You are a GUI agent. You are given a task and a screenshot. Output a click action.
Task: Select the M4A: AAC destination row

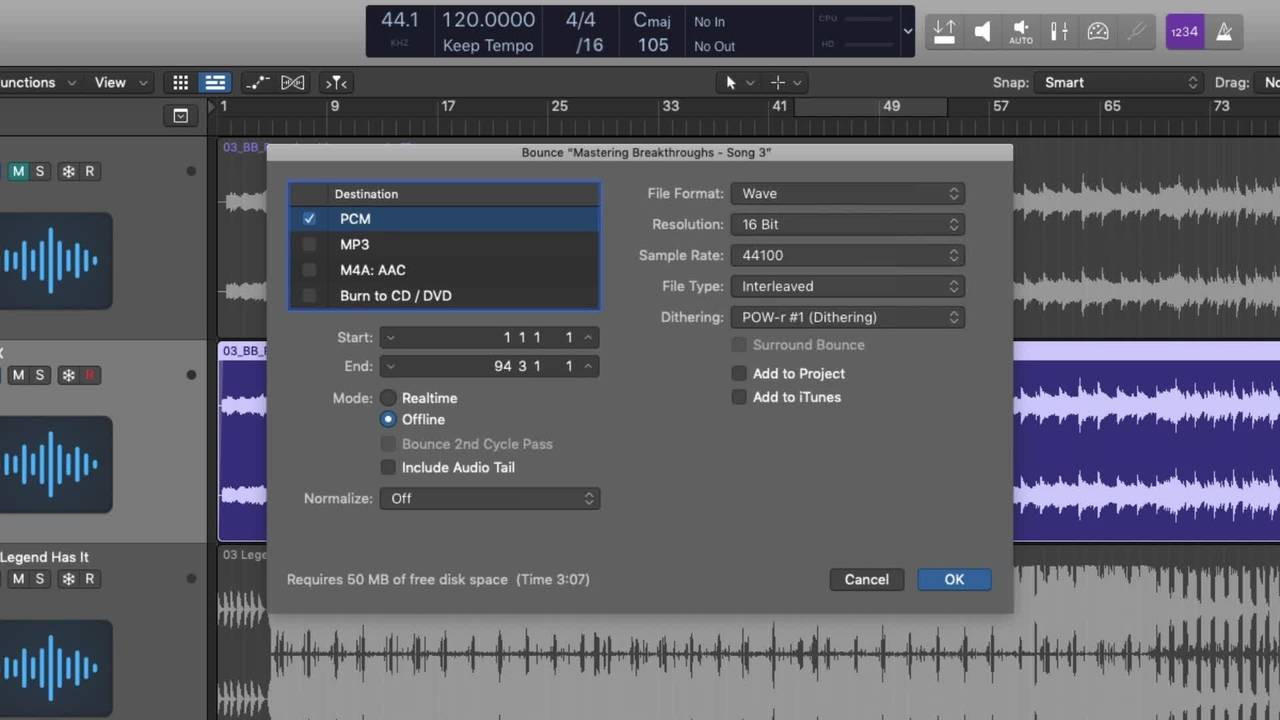pyautogui.click(x=372, y=270)
